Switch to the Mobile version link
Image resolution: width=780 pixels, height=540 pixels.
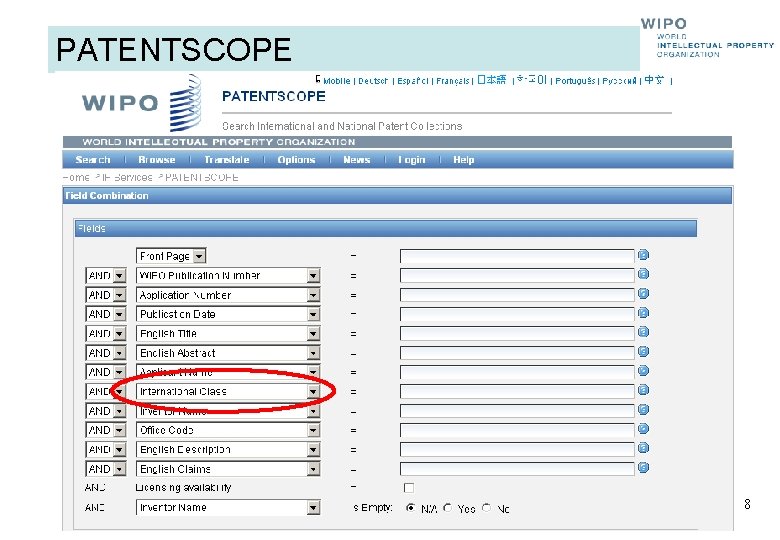point(337,81)
